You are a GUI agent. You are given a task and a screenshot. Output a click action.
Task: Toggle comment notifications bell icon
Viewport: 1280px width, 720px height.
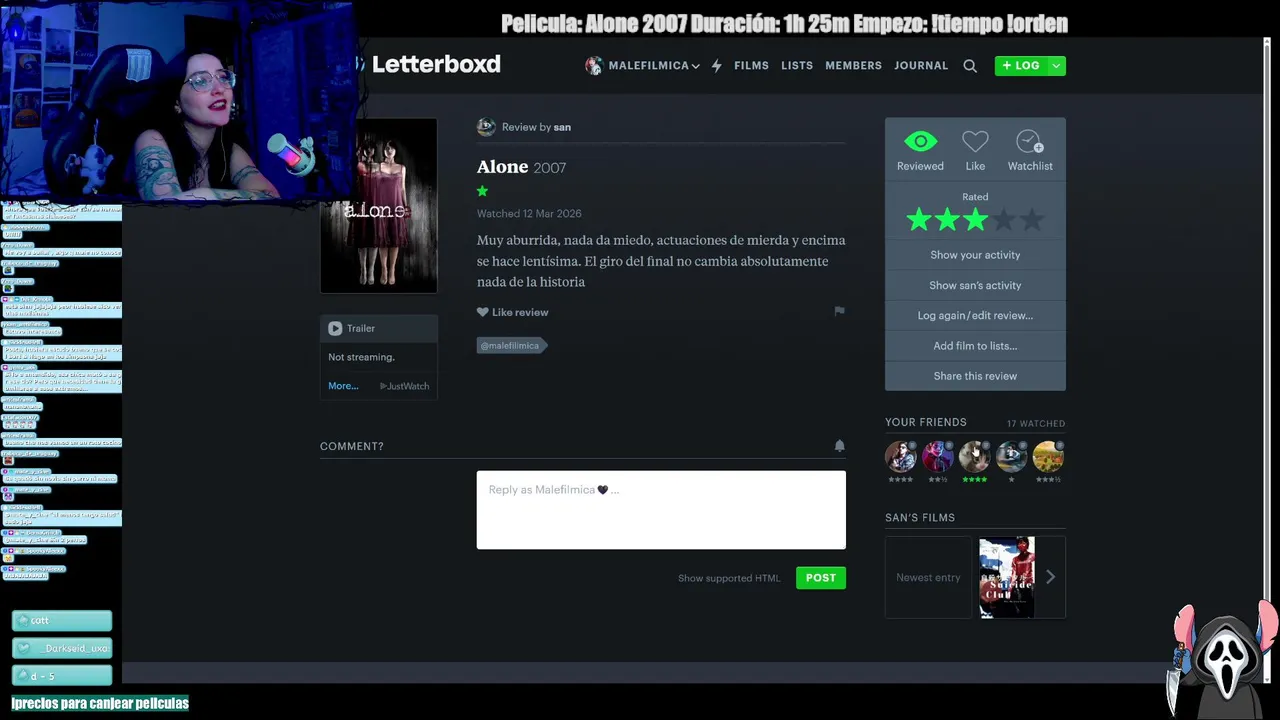839,446
